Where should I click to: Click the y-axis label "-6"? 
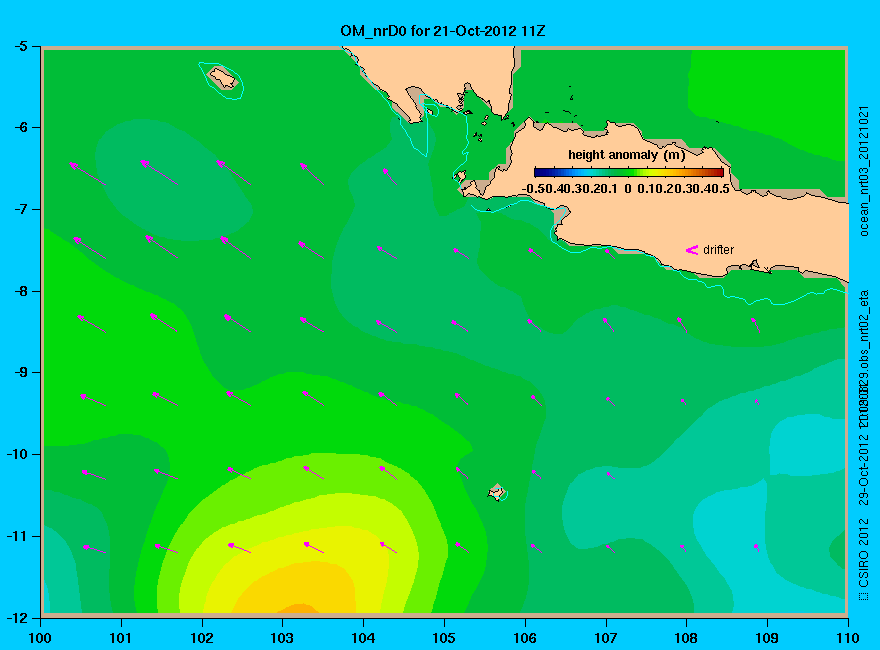click(20, 127)
